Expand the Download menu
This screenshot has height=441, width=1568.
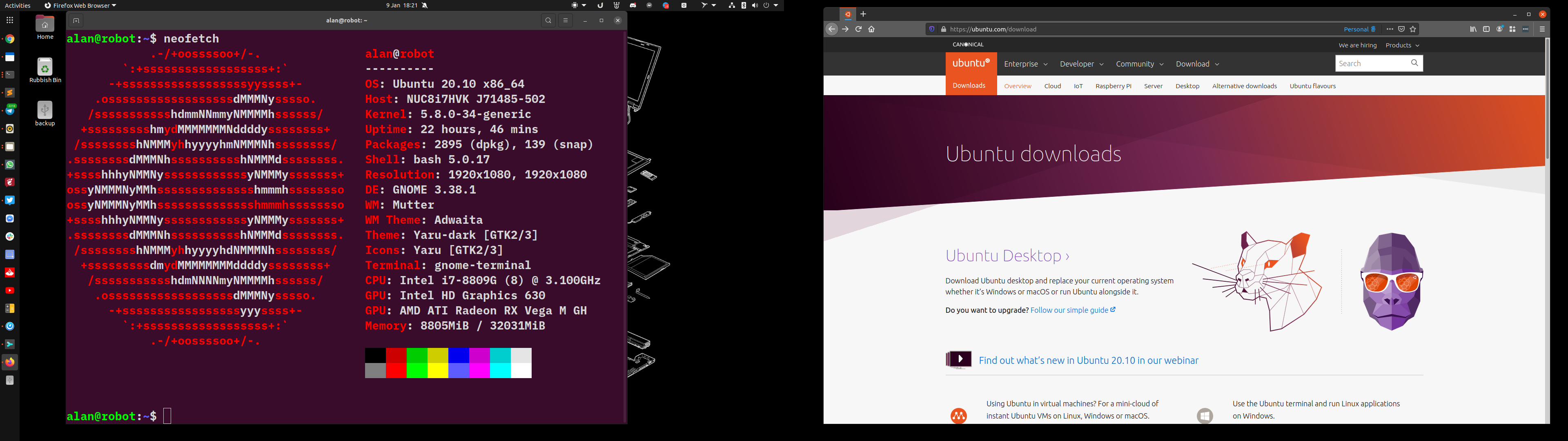1197,64
